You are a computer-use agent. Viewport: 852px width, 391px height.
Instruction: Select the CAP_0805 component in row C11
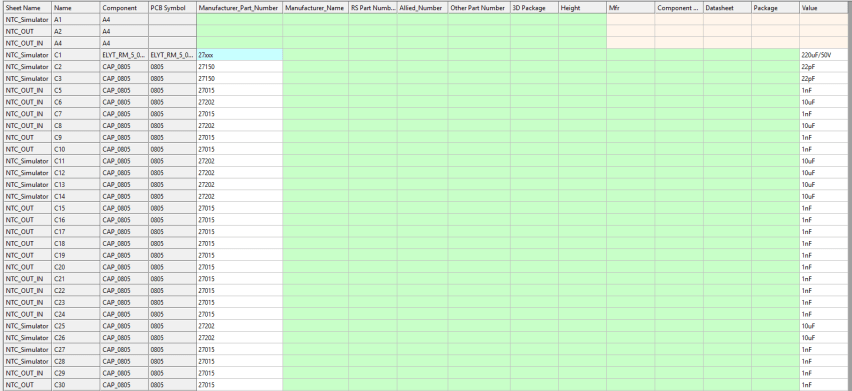coord(124,161)
